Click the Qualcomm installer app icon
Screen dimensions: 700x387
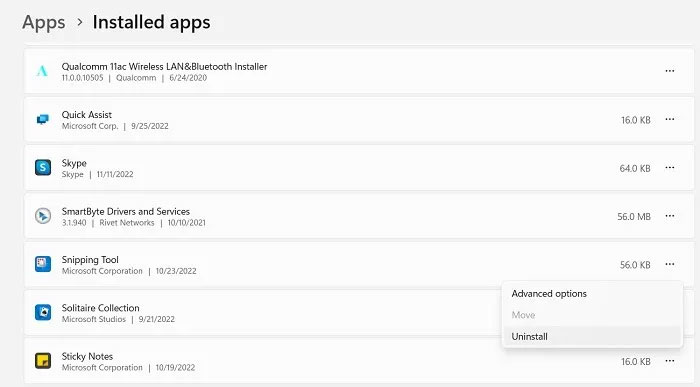tap(42, 71)
